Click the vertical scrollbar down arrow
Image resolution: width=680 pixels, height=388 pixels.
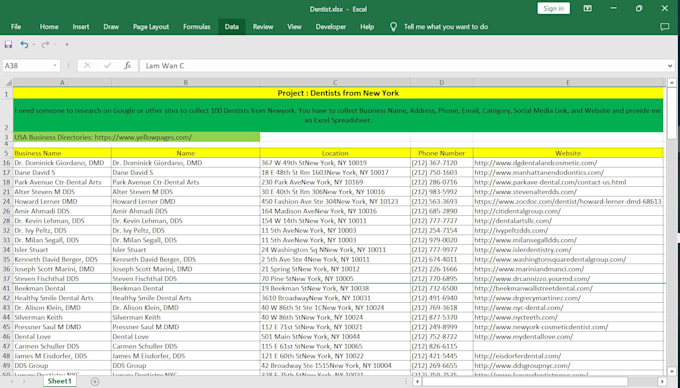(x=672, y=372)
